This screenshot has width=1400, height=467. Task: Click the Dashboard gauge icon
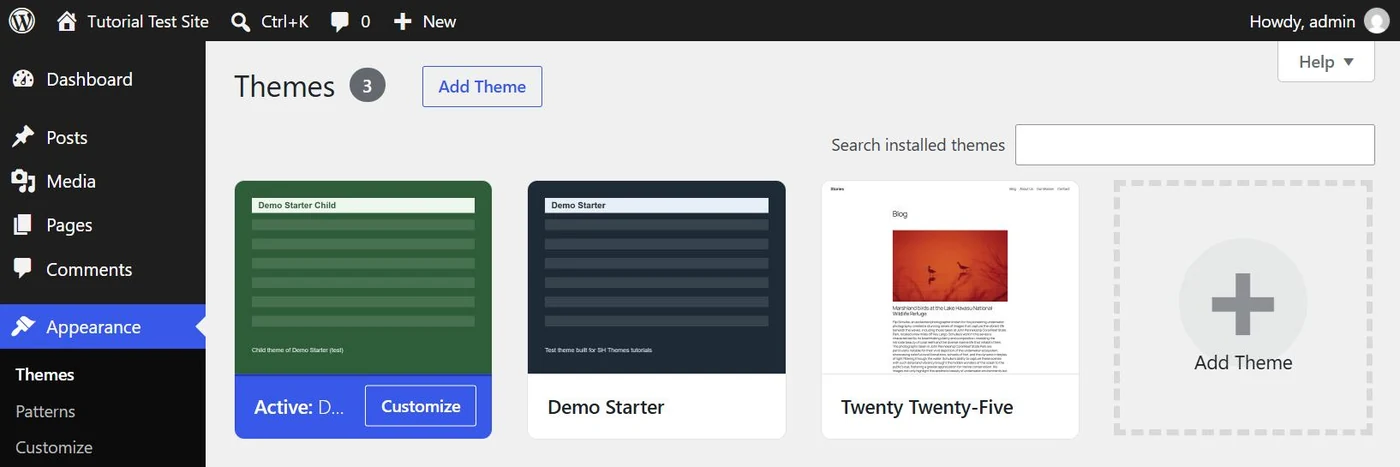tap(23, 79)
